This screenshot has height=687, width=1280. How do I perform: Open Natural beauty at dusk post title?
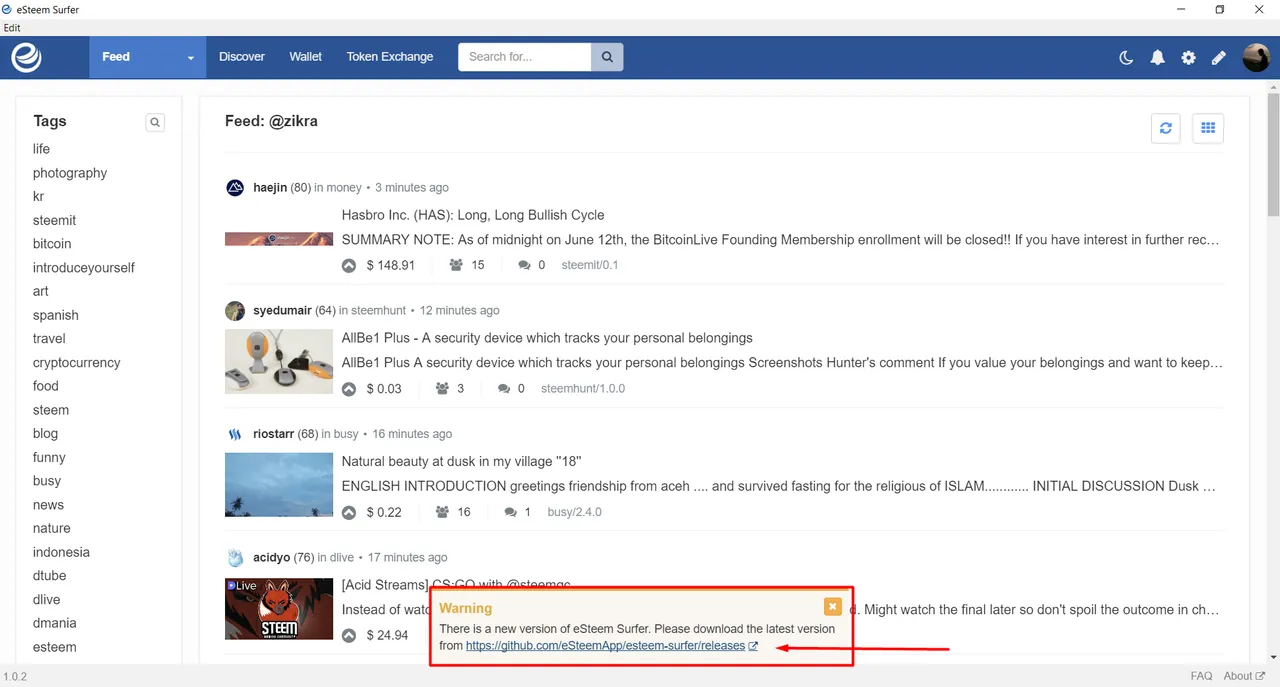tap(461, 462)
